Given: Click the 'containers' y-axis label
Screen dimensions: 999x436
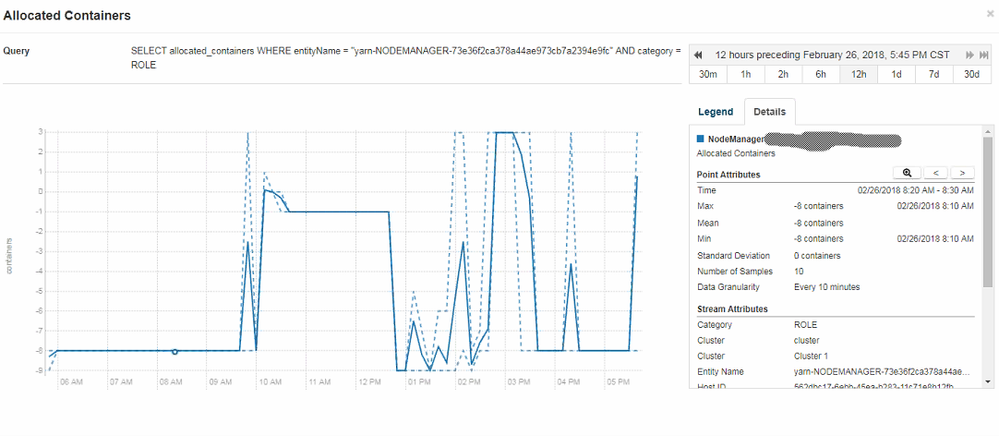Looking at the screenshot, I should tap(10, 257).
